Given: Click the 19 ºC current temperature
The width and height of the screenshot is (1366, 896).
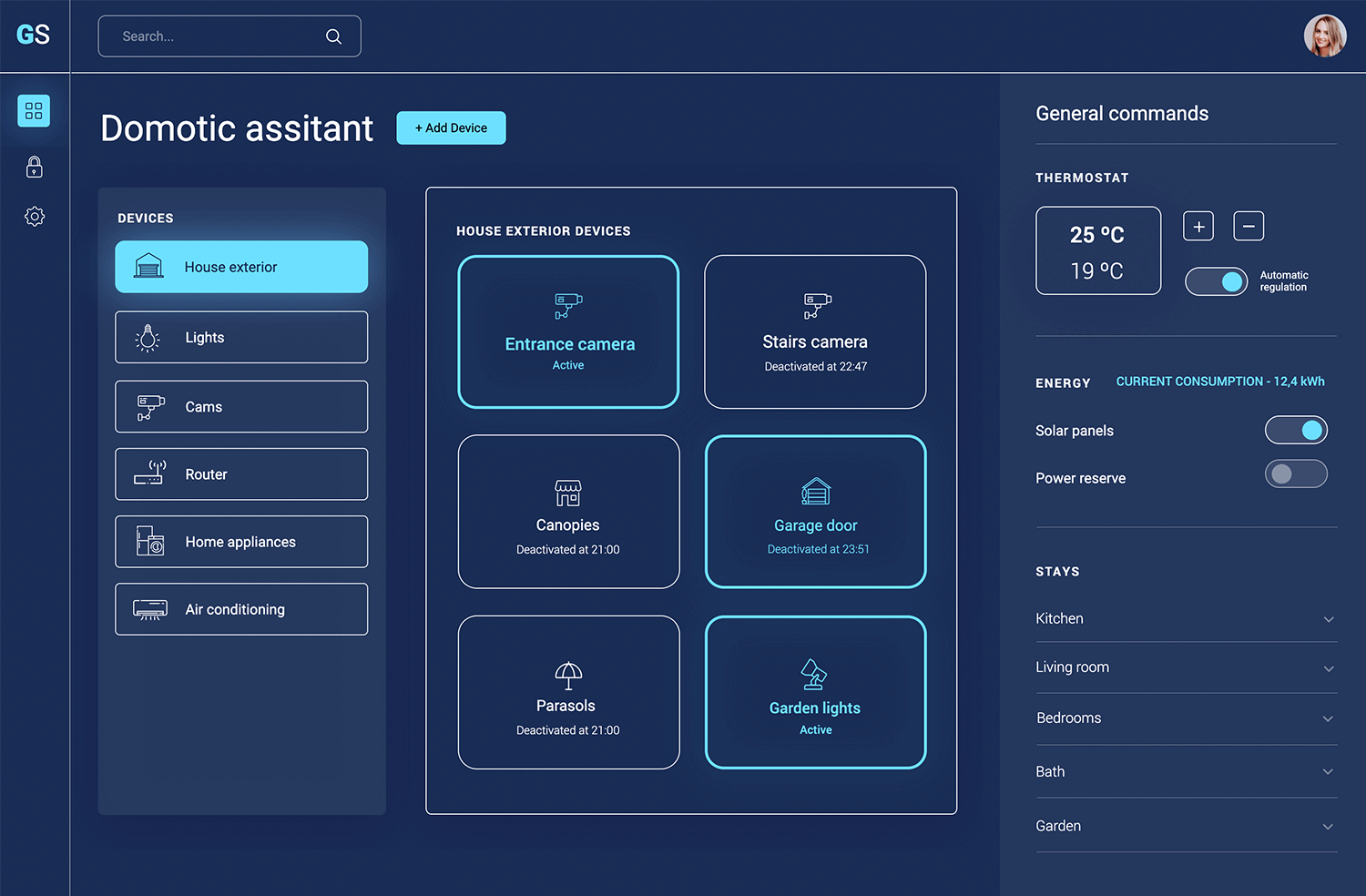Looking at the screenshot, I should click(1097, 270).
